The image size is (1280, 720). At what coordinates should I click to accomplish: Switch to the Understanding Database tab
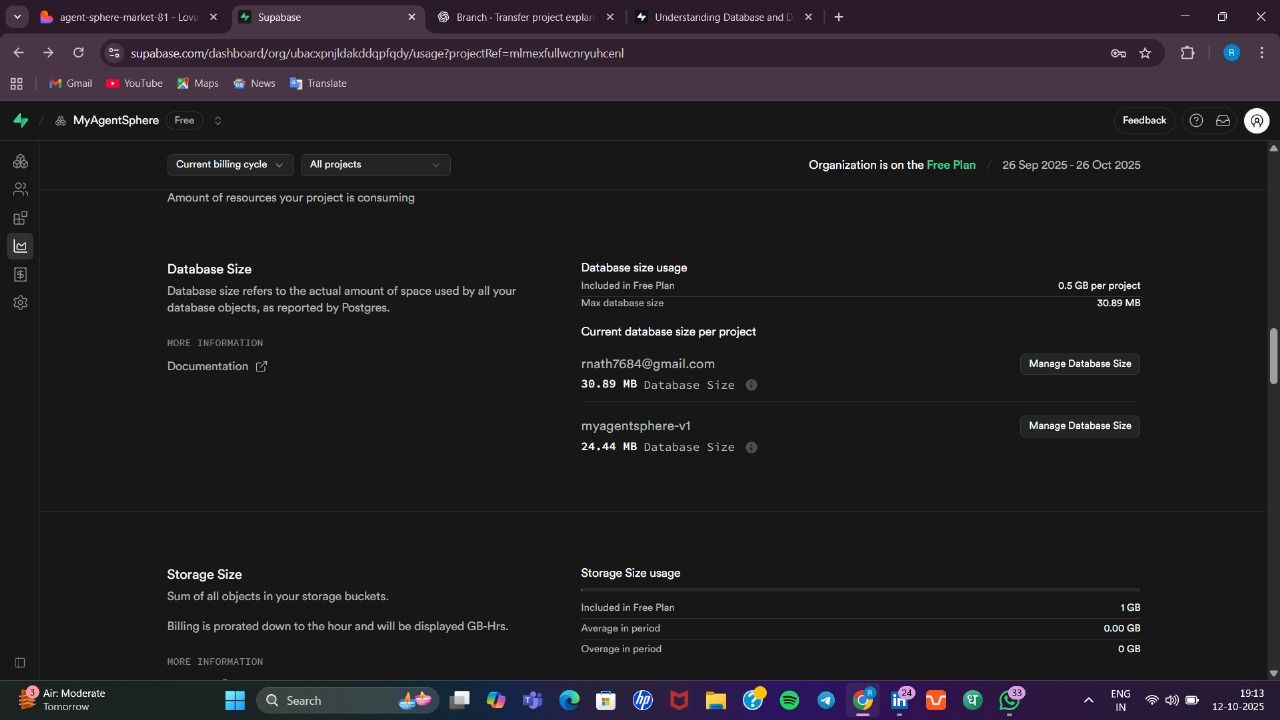pos(723,17)
